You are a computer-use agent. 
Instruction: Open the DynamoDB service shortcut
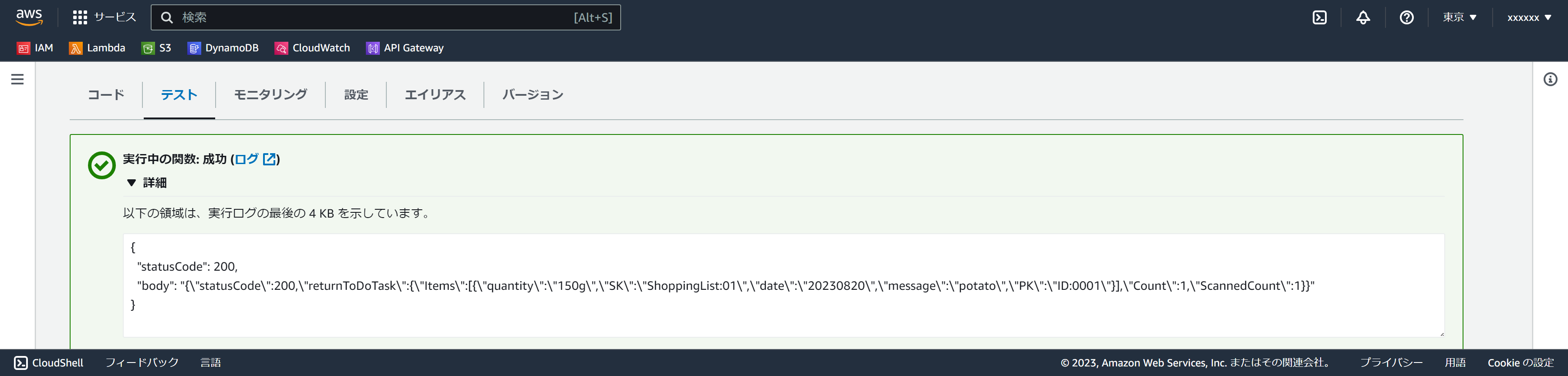tap(223, 48)
